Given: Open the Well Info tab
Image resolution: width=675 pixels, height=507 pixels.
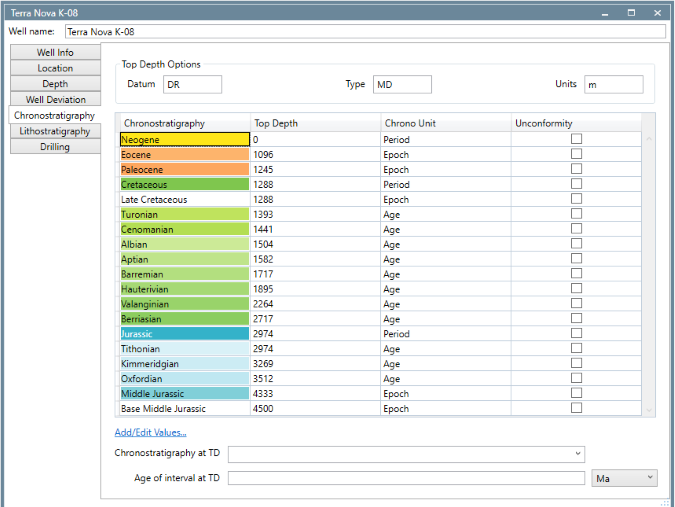Looking at the screenshot, I should 55,52.
